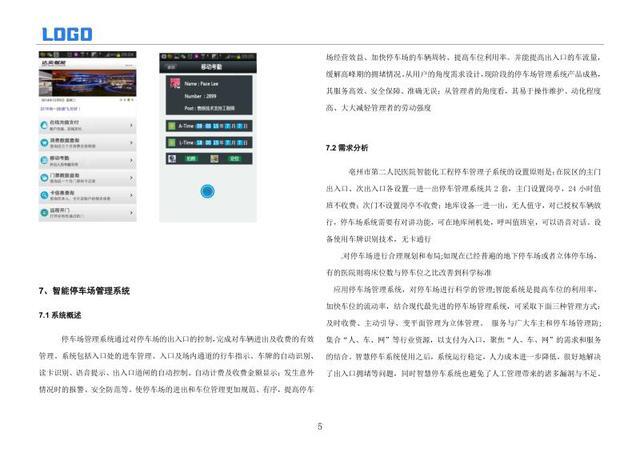
Task: Click the page number 5 at bottom
Action: point(320,426)
